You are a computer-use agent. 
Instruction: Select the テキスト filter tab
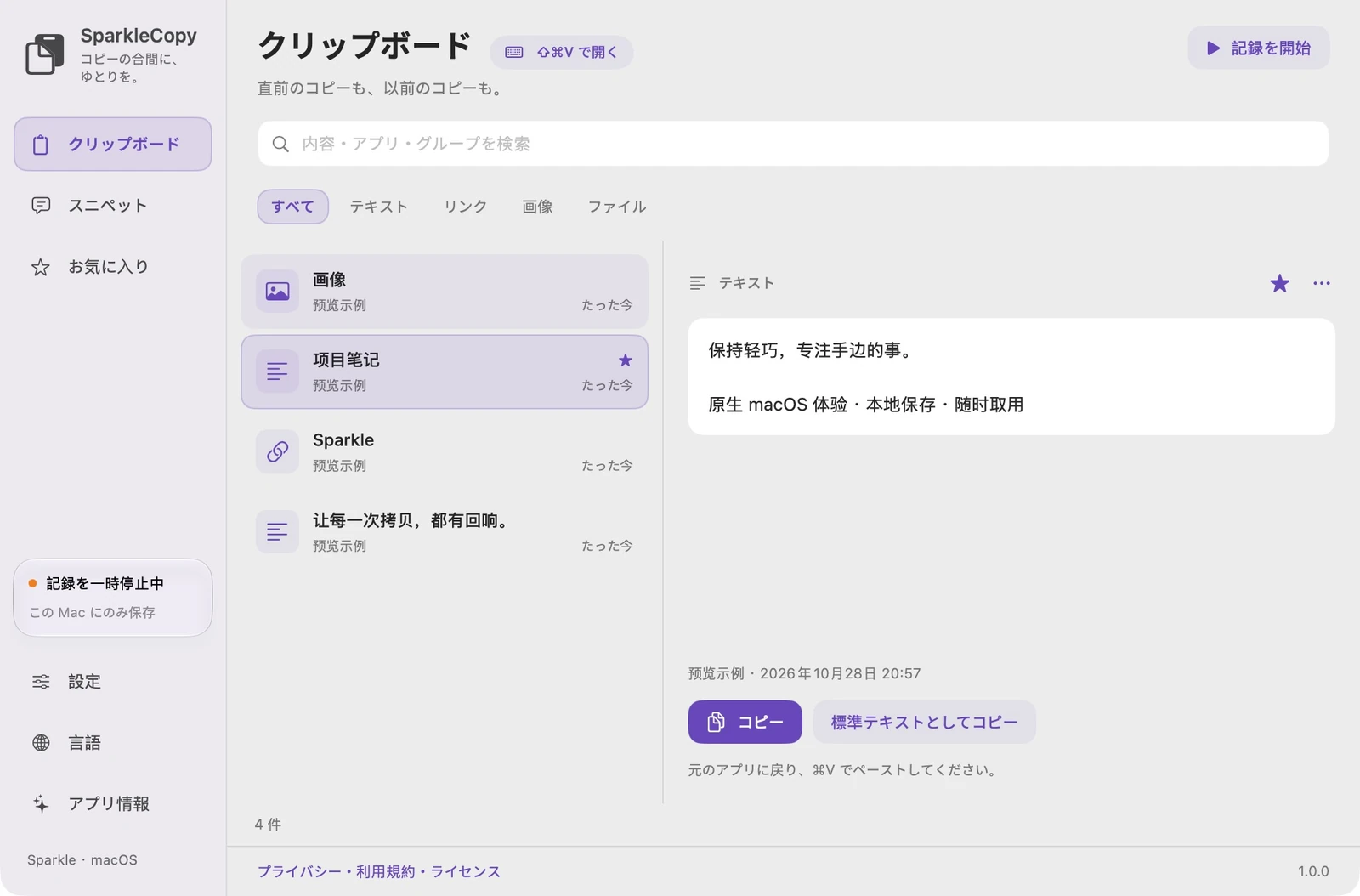tap(379, 207)
